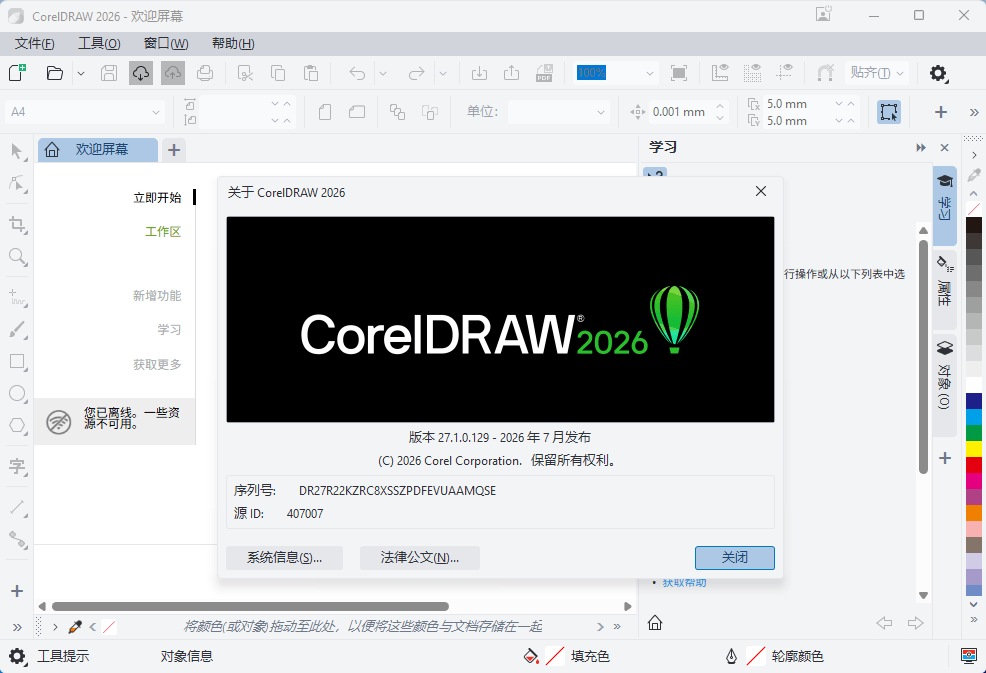986x673 pixels.
Task: Open the 获取更多 welcome section
Action: (x=157, y=365)
